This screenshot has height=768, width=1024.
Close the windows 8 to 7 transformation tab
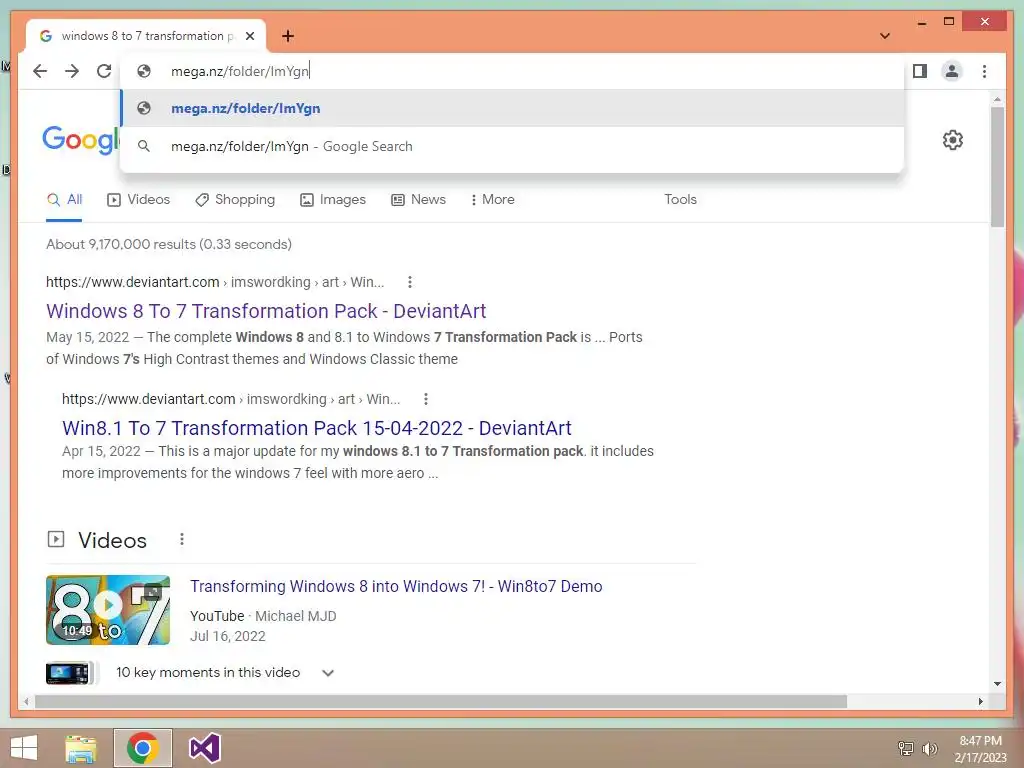pos(249,36)
